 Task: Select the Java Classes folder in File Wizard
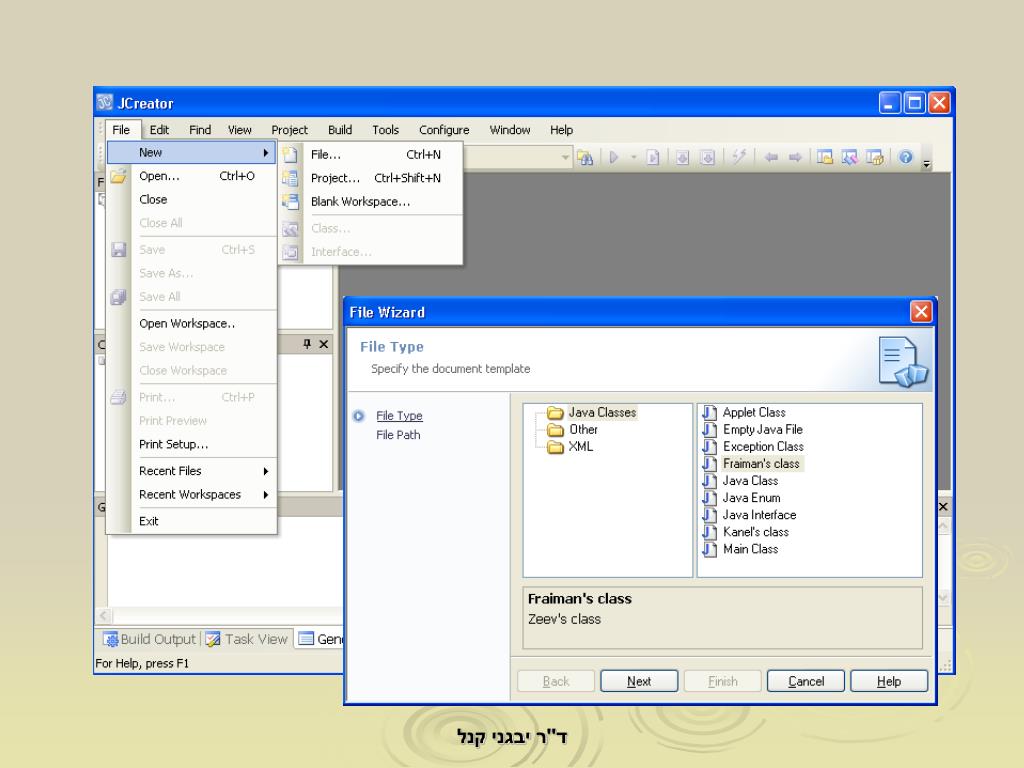pyautogui.click(x=601, y=413)
